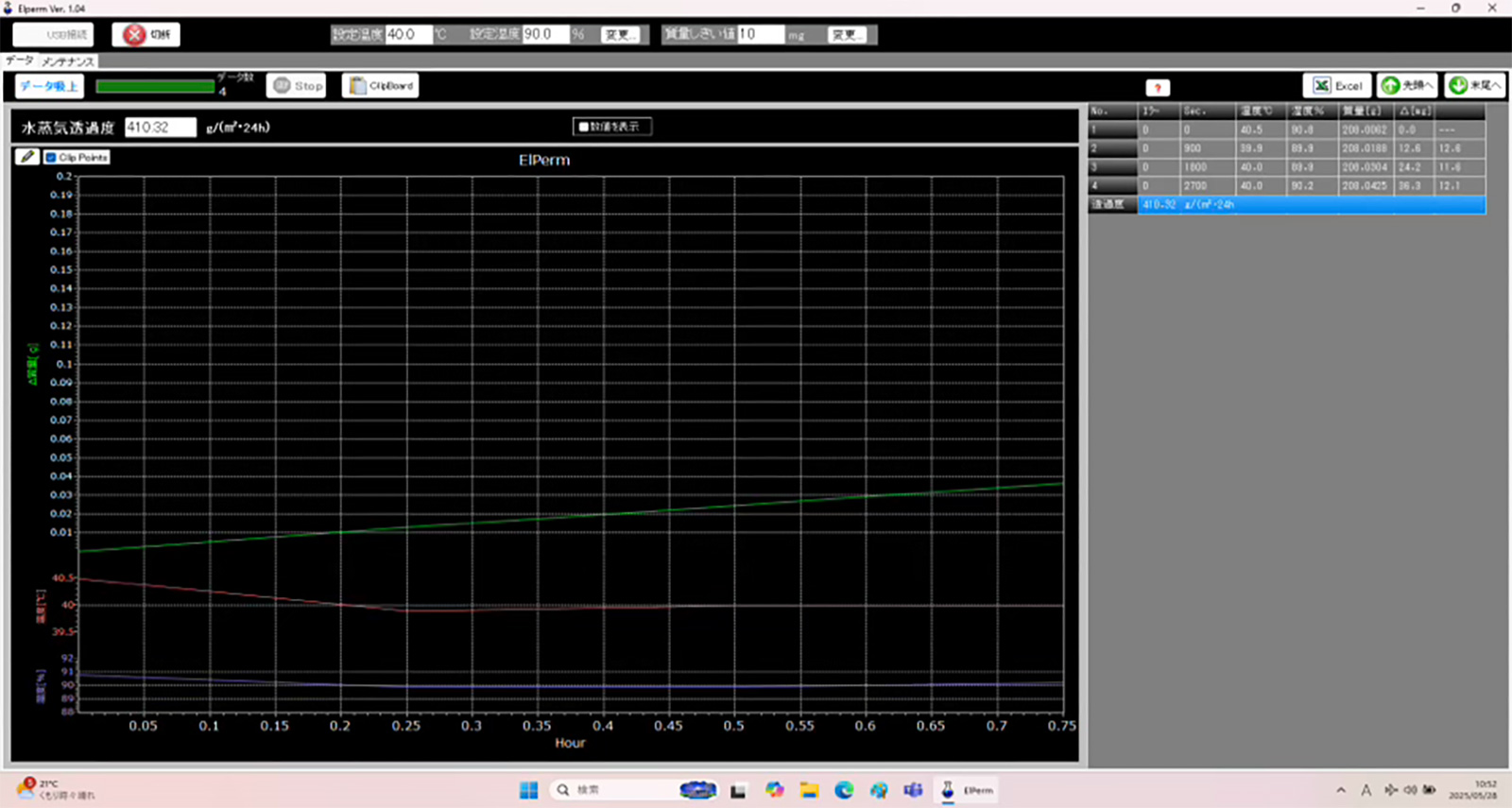Click the blue データ data-fetch button

point(49,86)
